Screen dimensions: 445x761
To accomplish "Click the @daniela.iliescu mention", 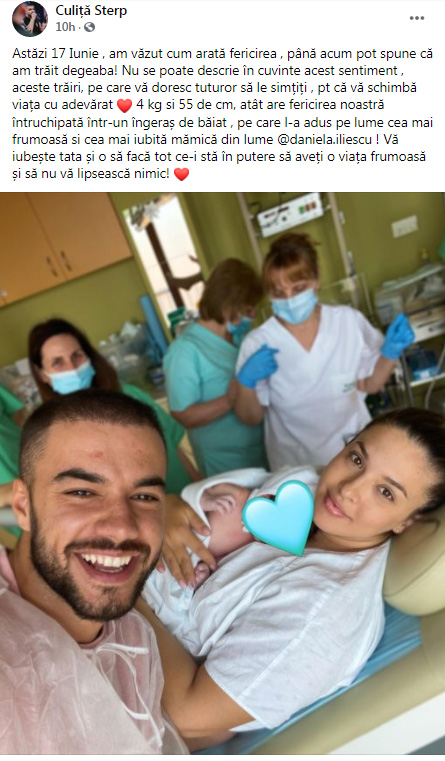I will point(331,140).
